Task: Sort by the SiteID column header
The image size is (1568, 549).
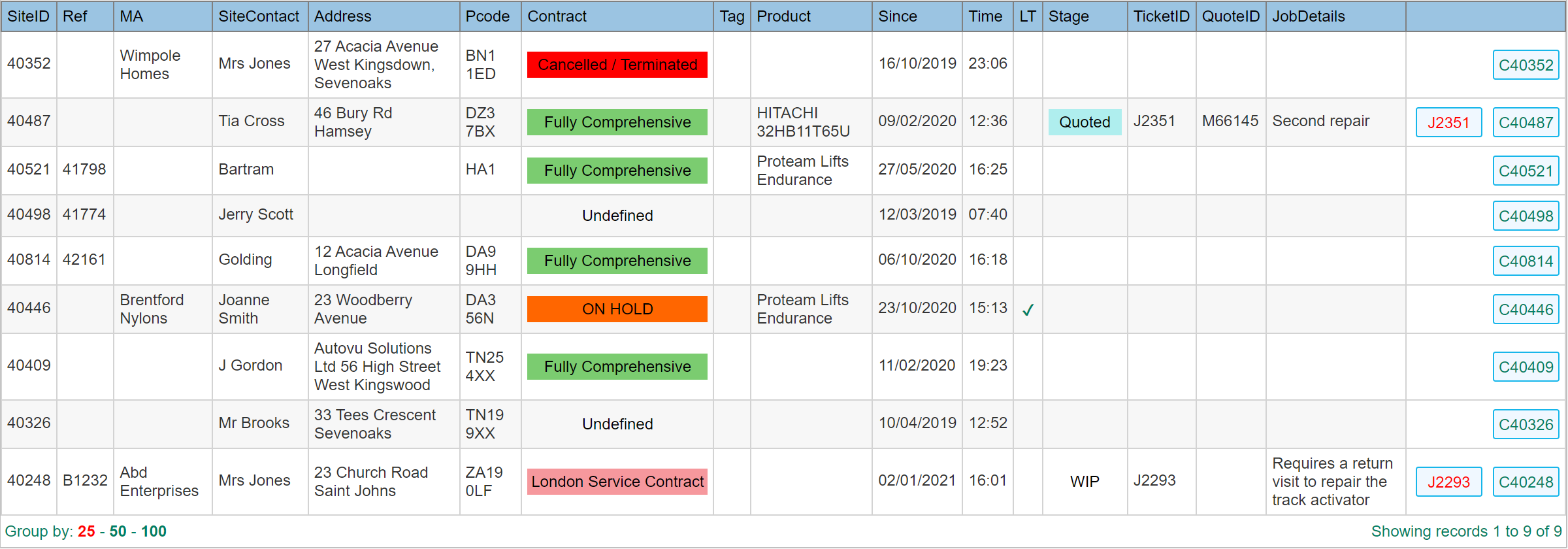Action: pyautogui.click(x=28, y=16)
